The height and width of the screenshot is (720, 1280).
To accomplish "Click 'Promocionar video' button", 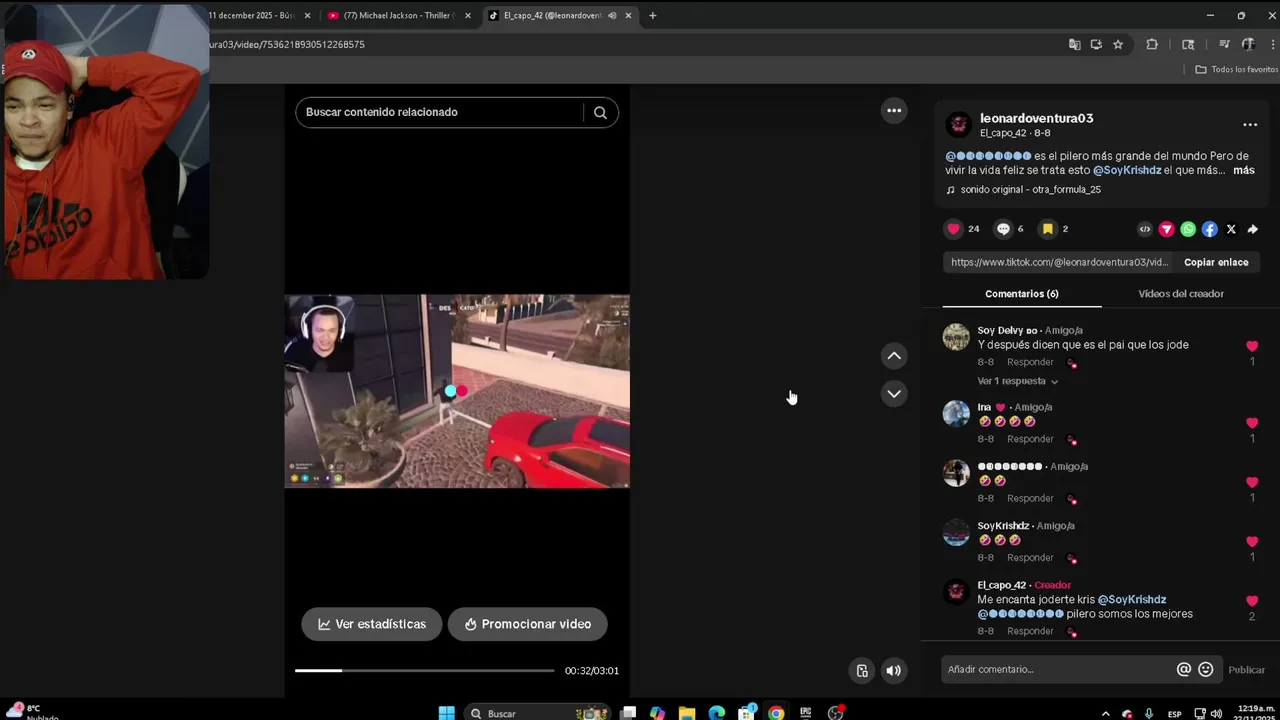I will point(528,624).
